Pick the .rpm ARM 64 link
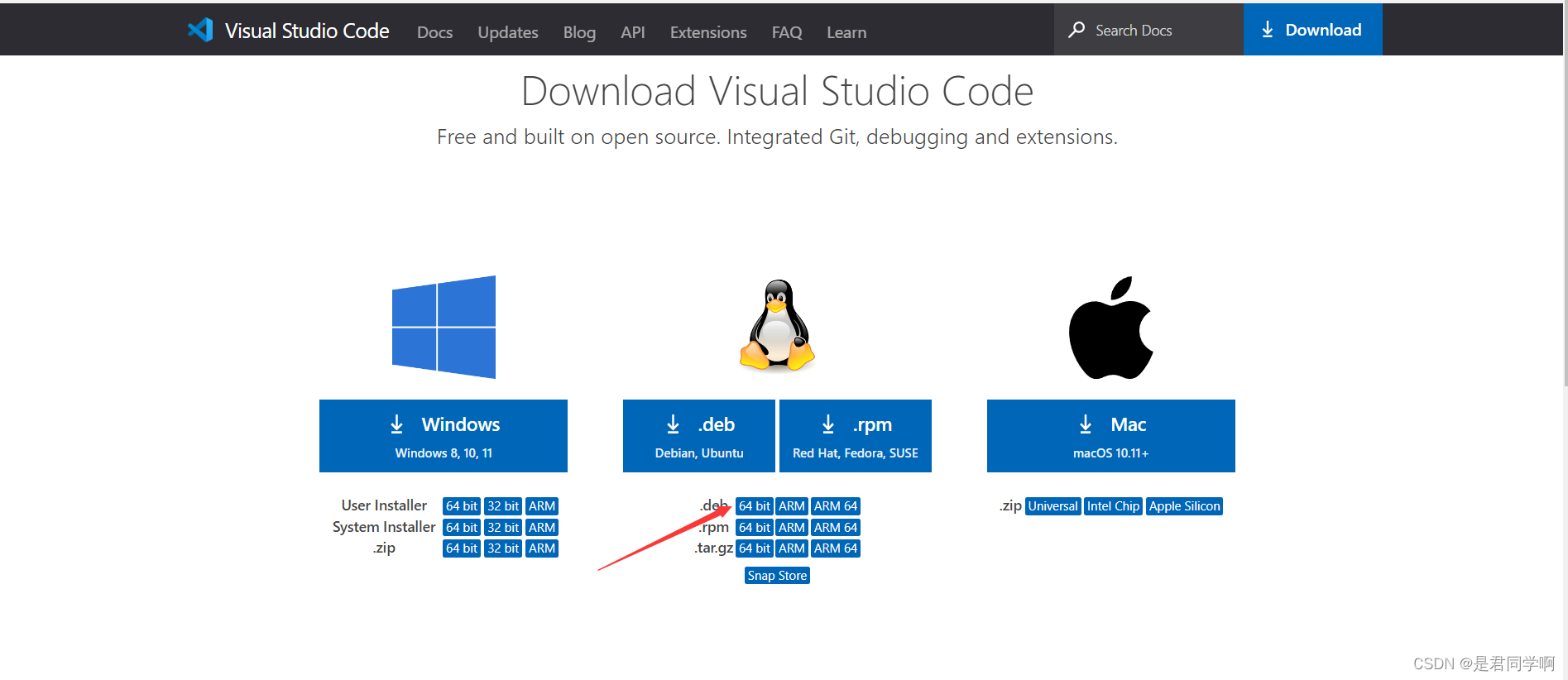The height and width of the screenshot is (680, 1568). pos(836,528)
